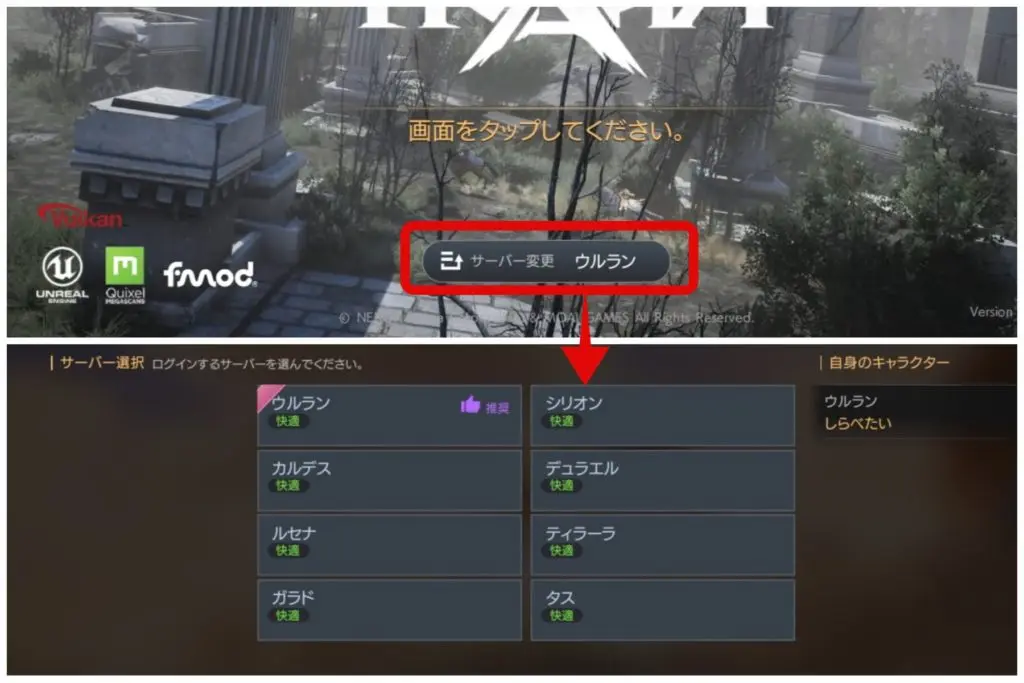Image resolution: width=1024 pixels, height=683 pixels.
Task: Choose the デュラエル server
Action: [663, 480]
